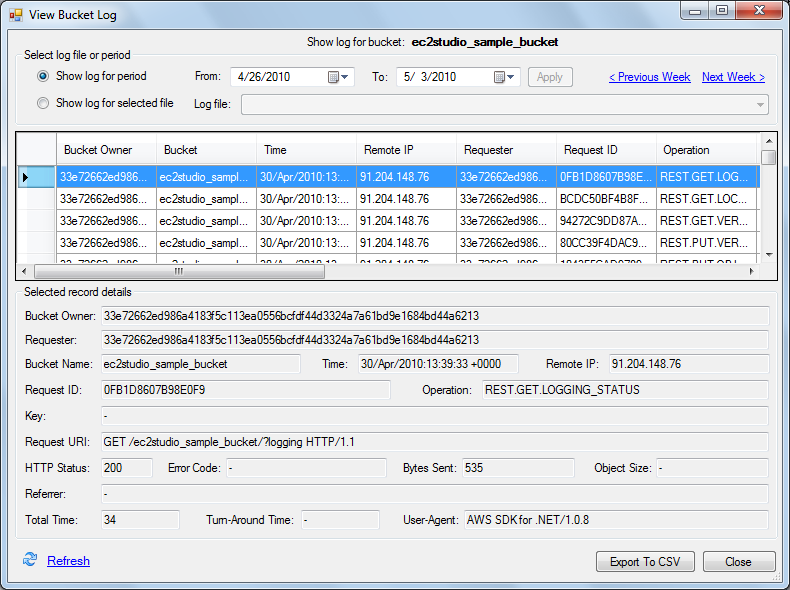Click the Time detail field
This screenshot has height=590, width=790.
pos(438,364)
